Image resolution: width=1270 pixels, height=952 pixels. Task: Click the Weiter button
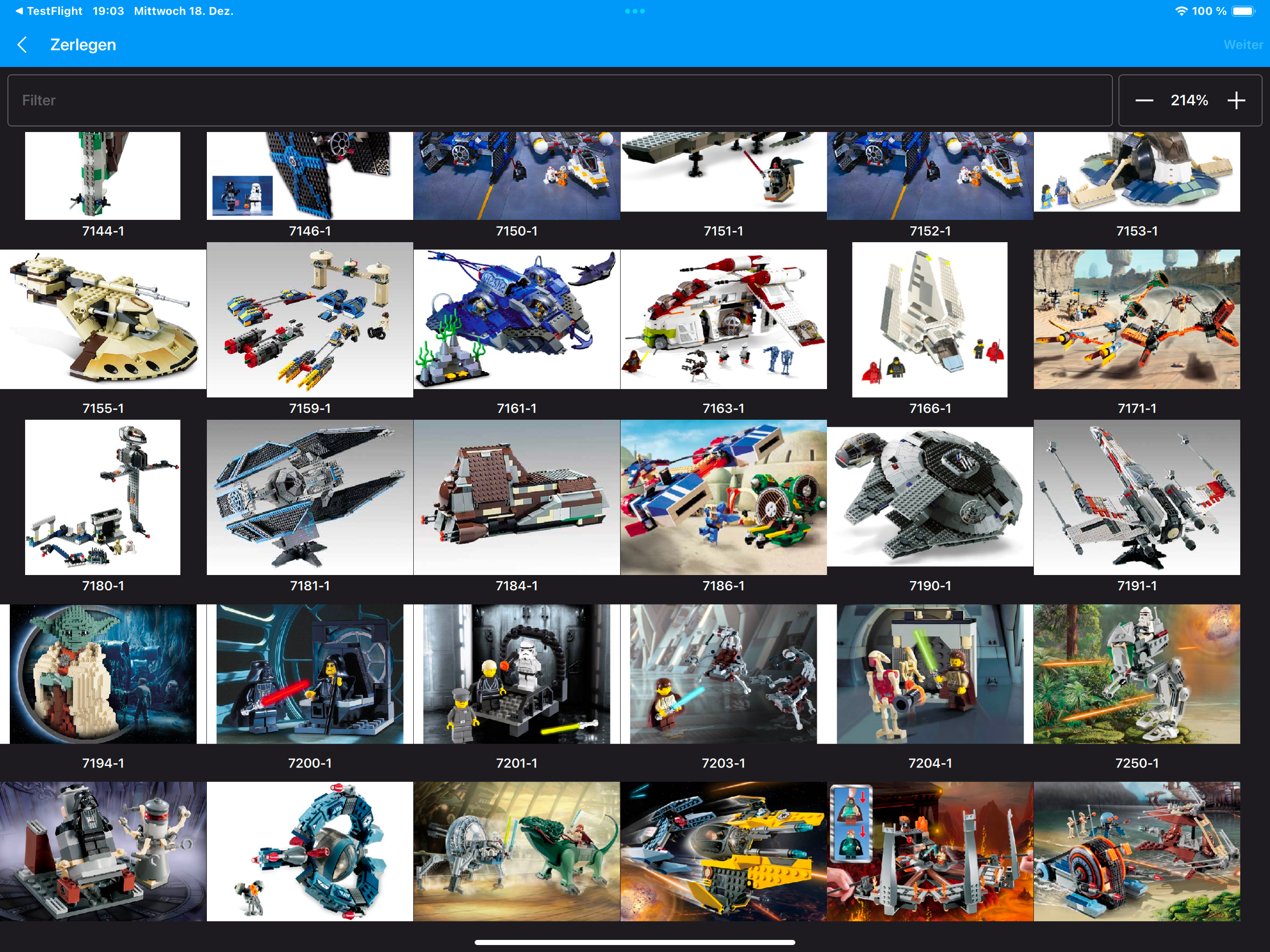(1243, 45)
